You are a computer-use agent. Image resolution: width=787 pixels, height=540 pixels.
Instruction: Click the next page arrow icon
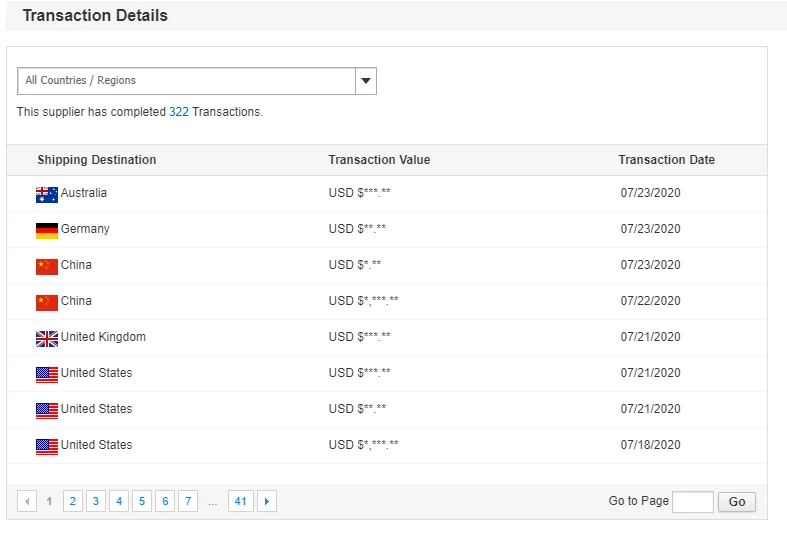[x=267, y=502]
